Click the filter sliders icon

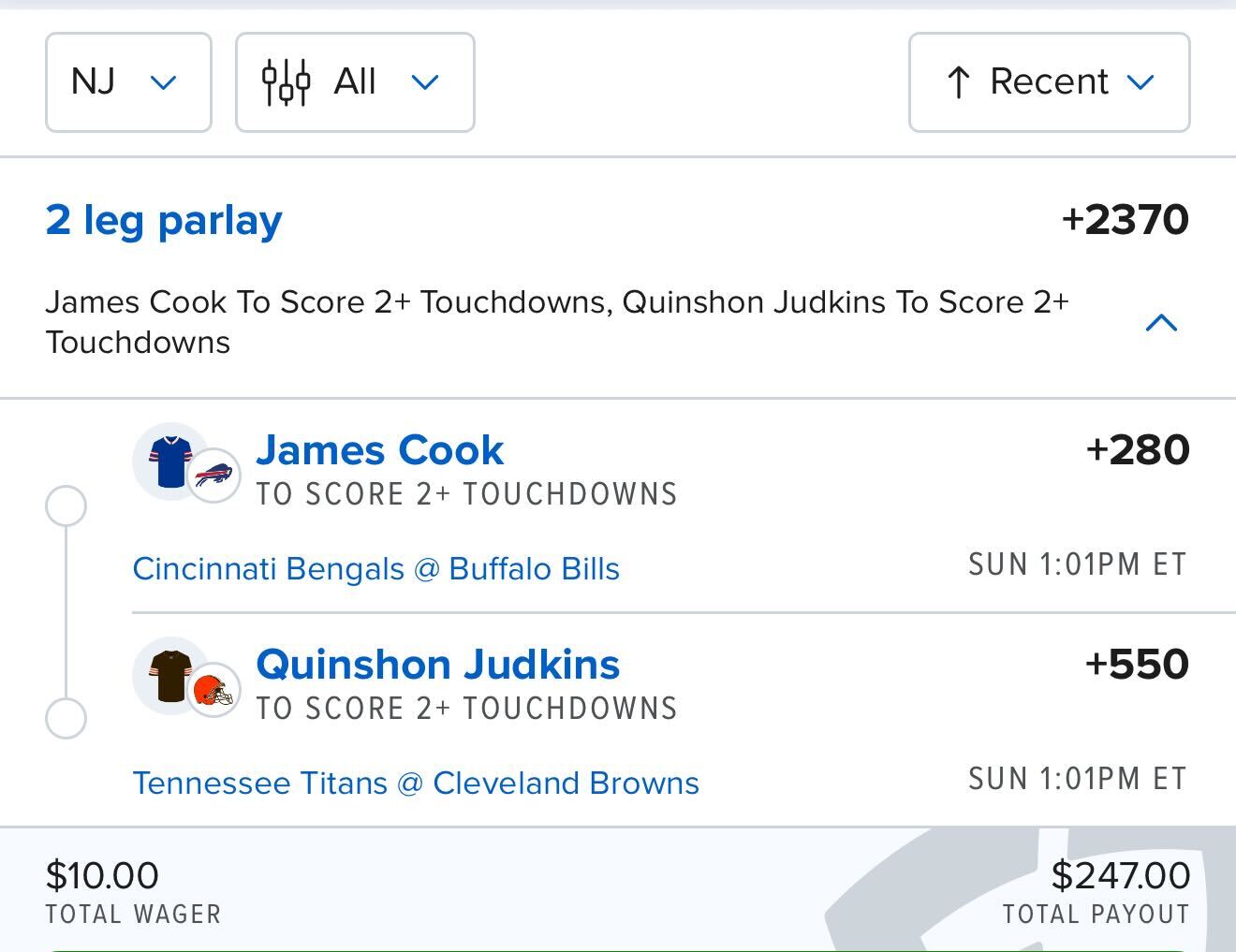[286, 82]
